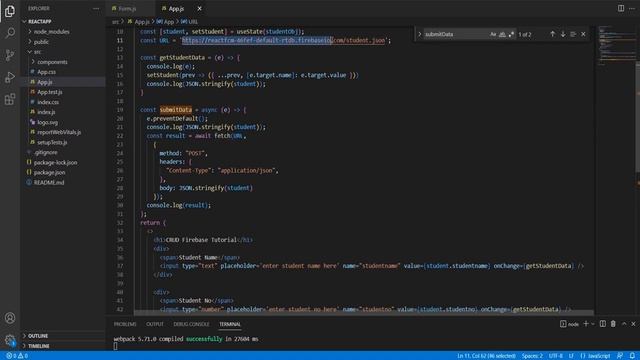Switch to the Terminal tab

(230, 324)
